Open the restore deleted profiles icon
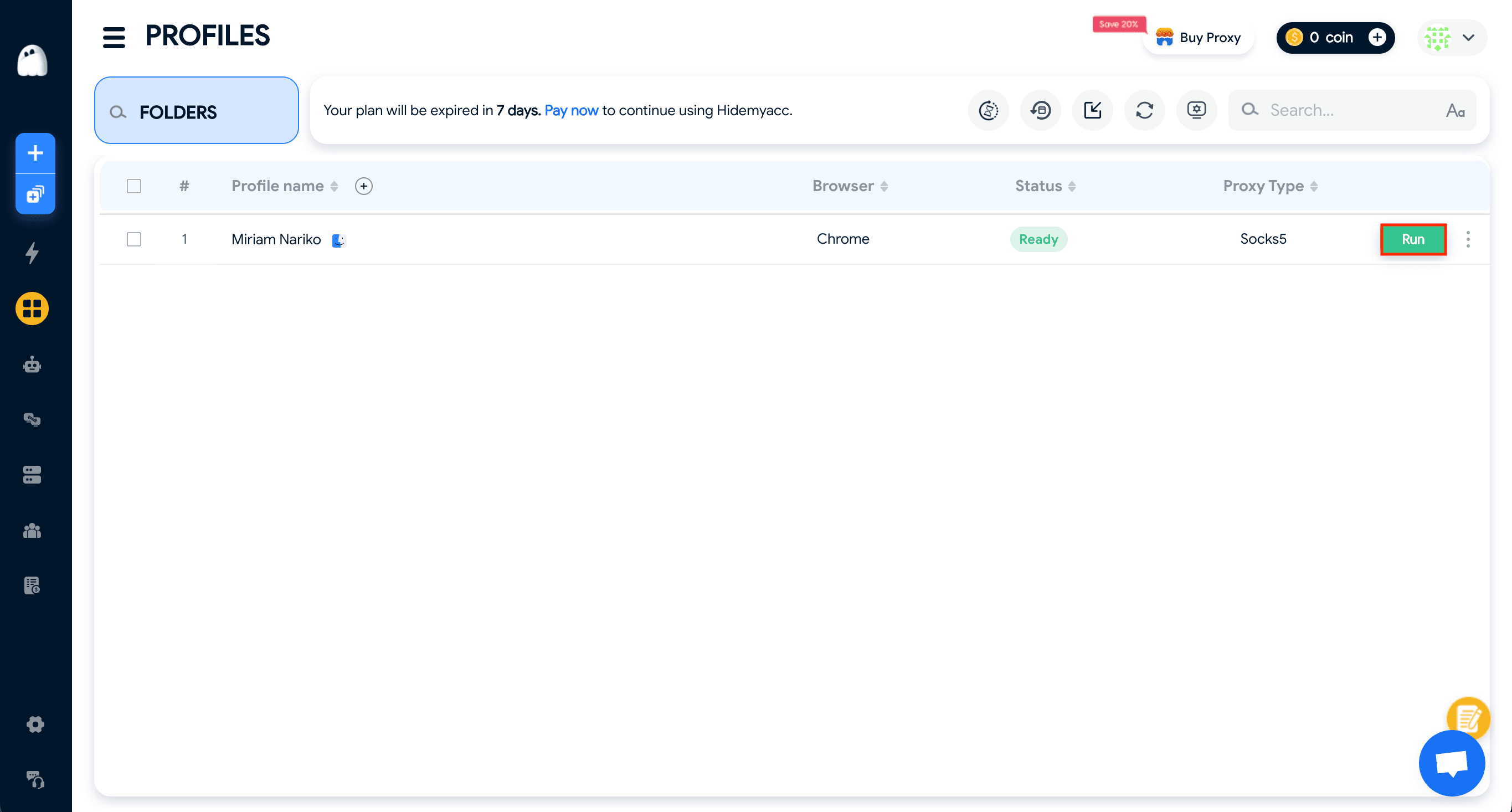 pyautogui.click(x=1040, y=110)
